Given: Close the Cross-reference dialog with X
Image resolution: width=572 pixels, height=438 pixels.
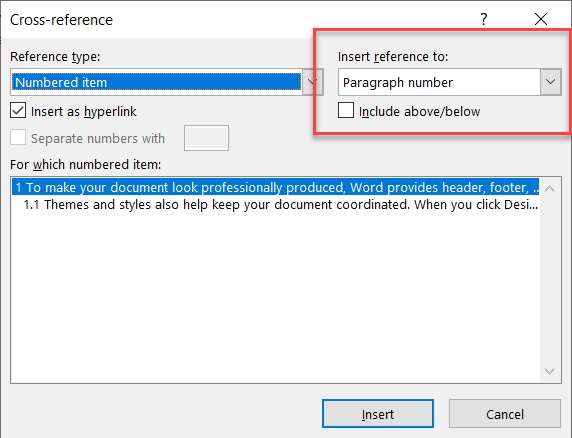Looking at the screenshot, I should click(541, 19).
